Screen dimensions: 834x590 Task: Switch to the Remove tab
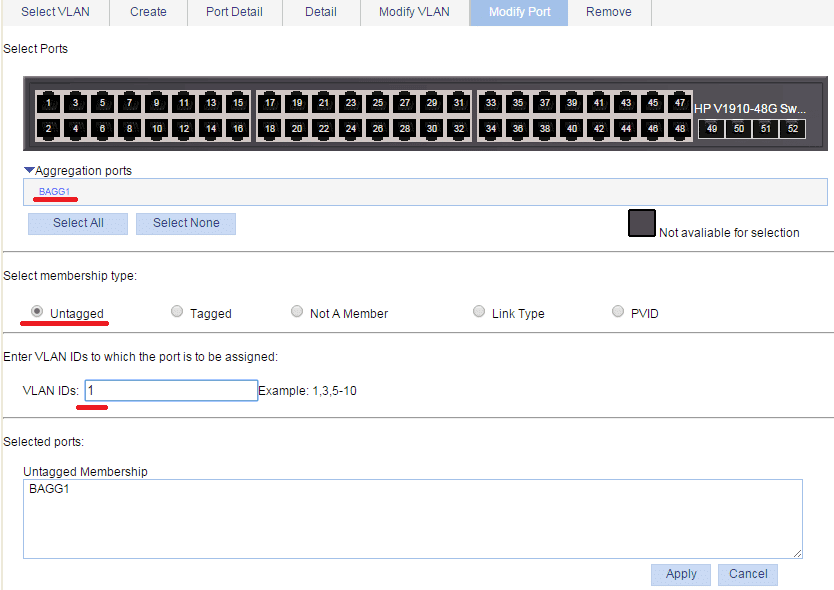click(609, 12)
